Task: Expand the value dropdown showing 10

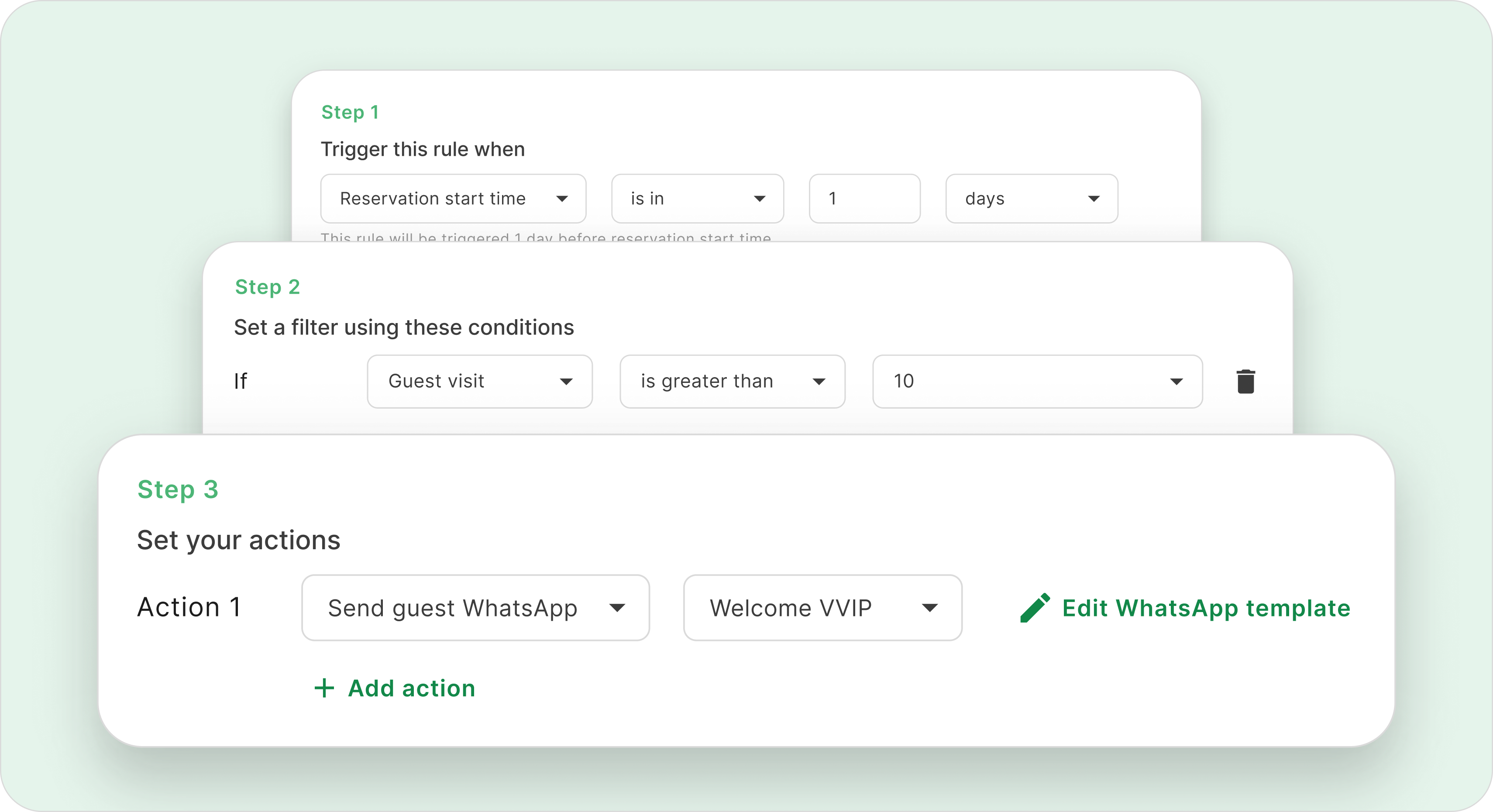Action: click(1036, 382)
